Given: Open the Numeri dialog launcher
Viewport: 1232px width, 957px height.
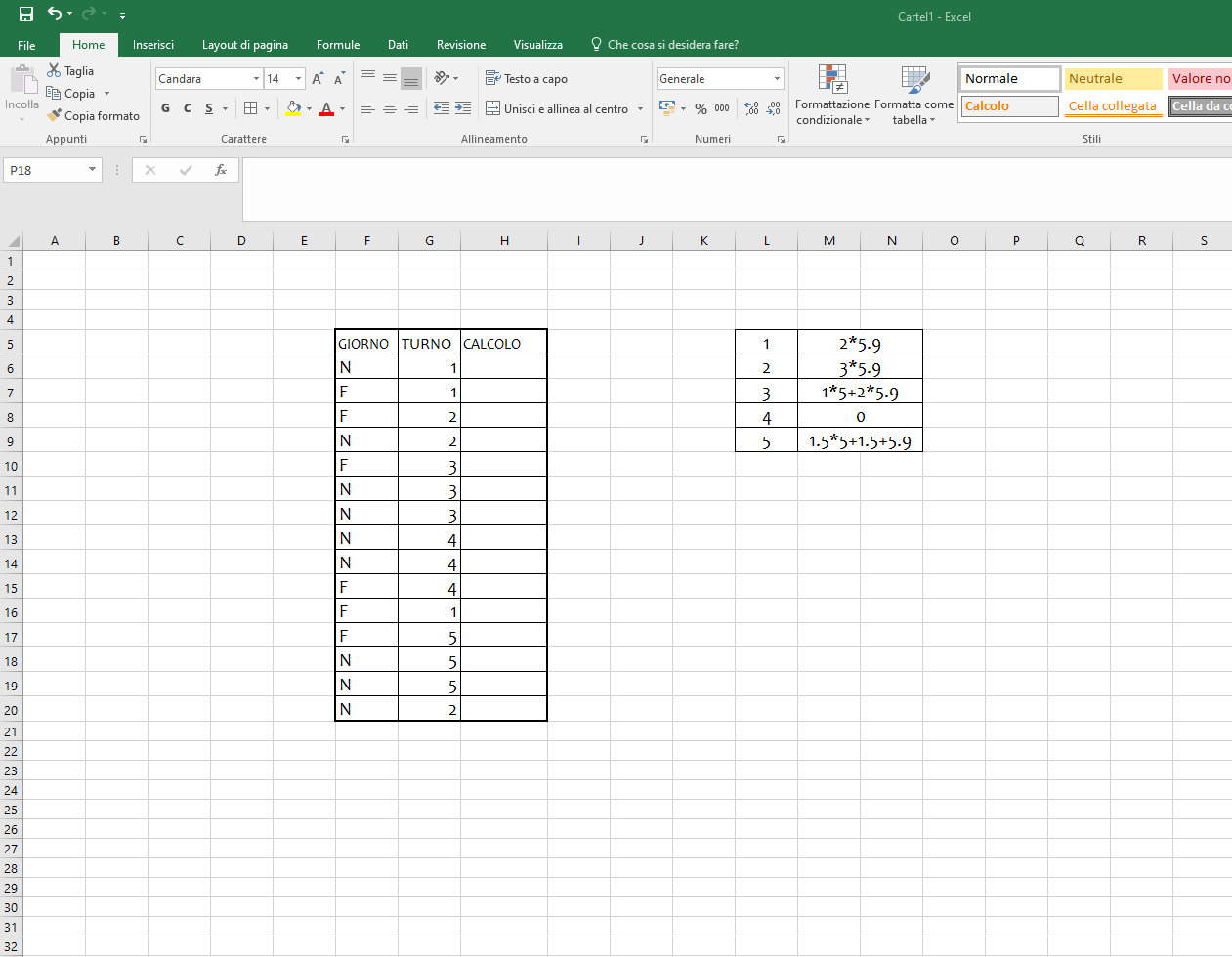Looking at the screenshot, I should (781, 140).
